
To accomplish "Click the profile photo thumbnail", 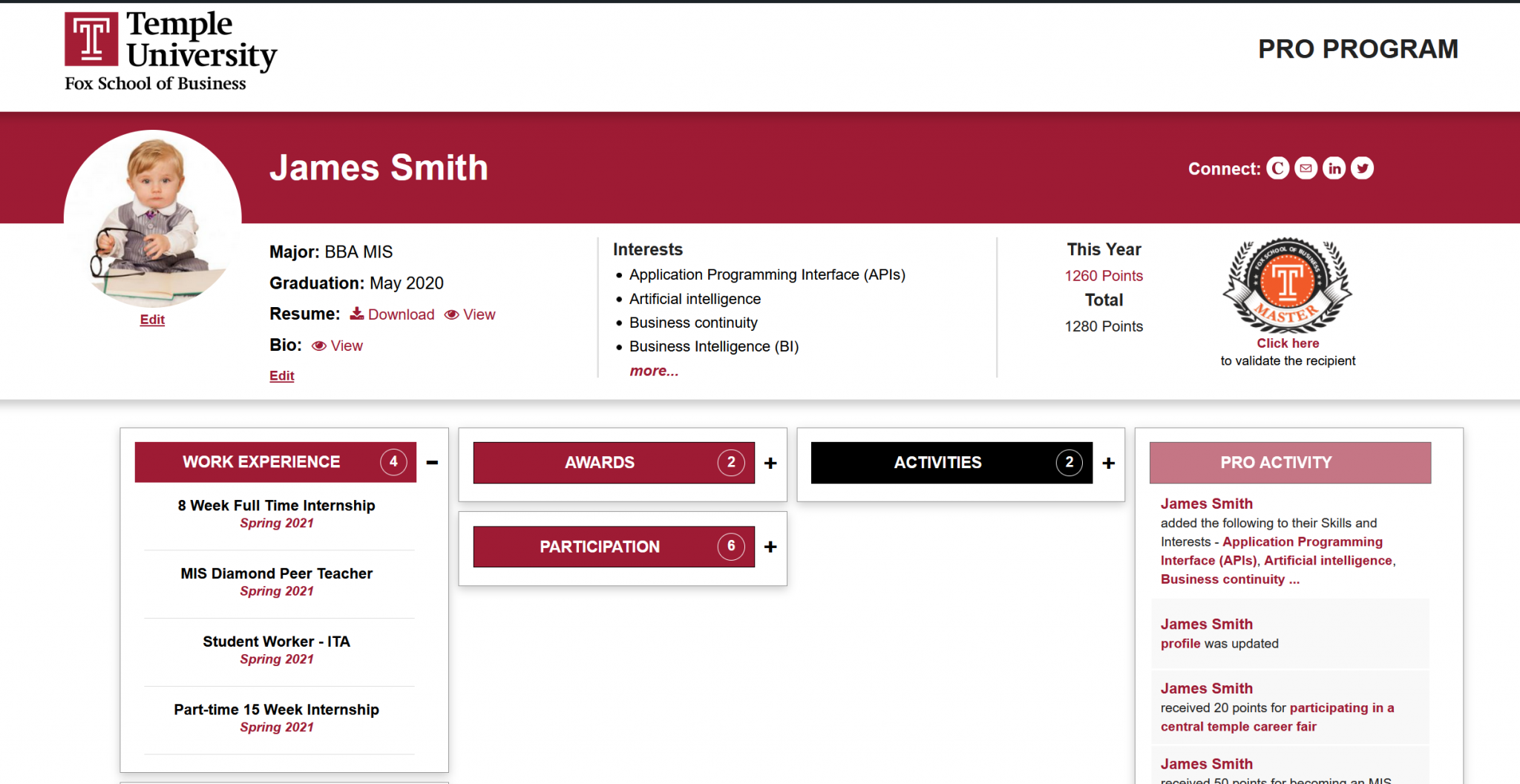I will (153, 219).
